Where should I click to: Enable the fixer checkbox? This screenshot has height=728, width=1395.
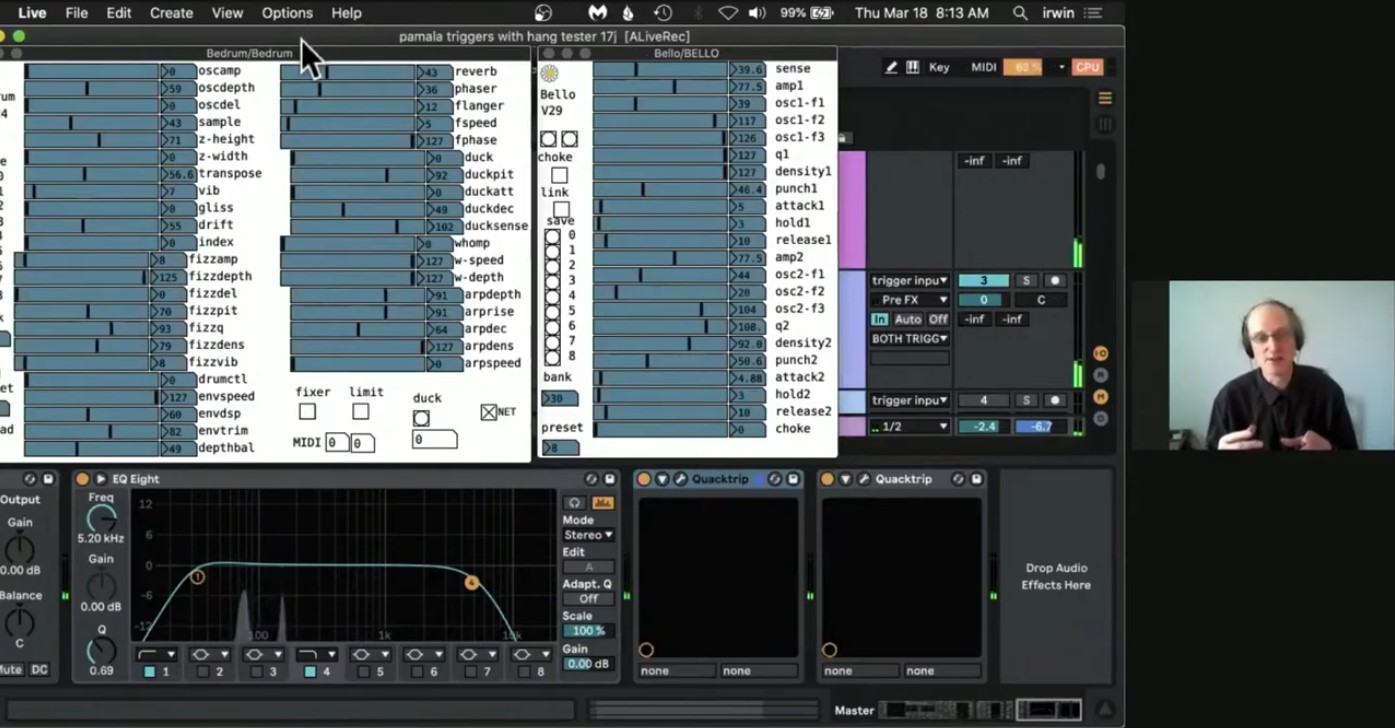click(x=307, y=412)
